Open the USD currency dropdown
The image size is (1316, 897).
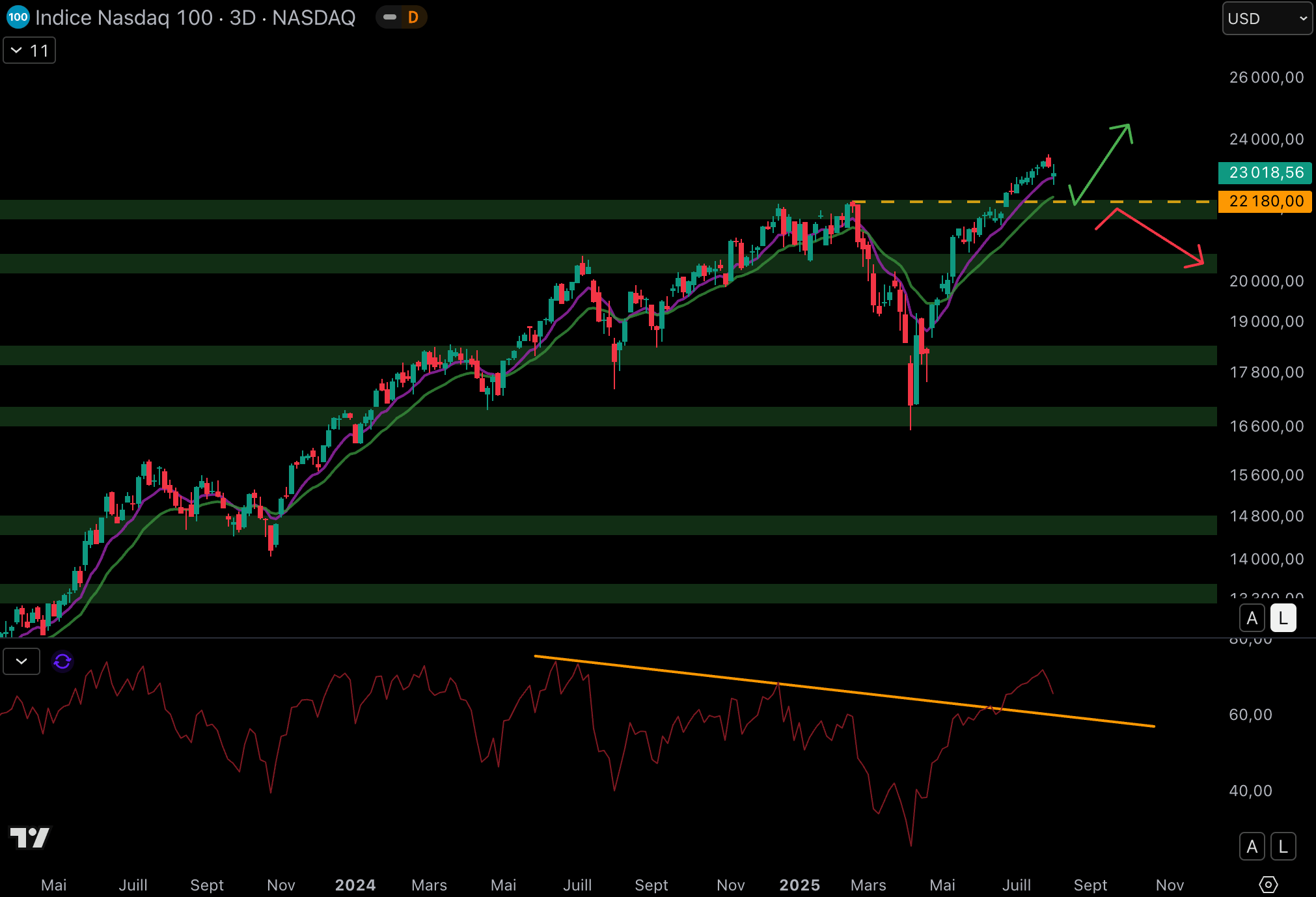coord(1267,18)
